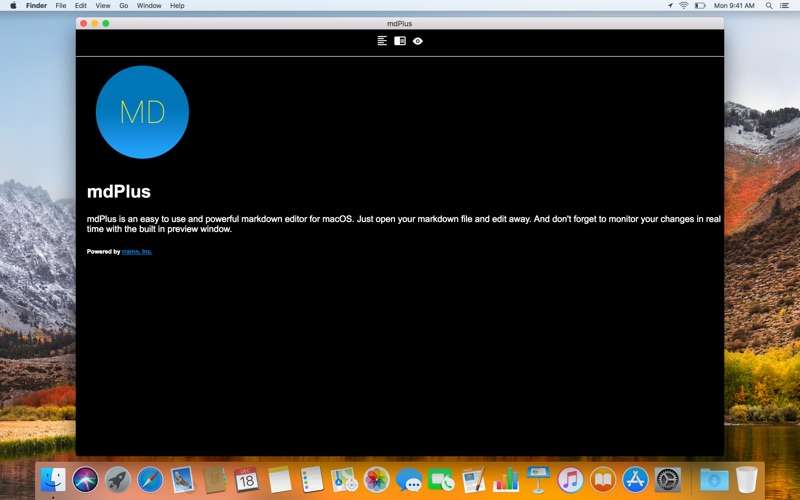The height and width of the screenshot is (500, 800).
Task: Open iBooks from the Dock
Action: (x=603, y=480)
